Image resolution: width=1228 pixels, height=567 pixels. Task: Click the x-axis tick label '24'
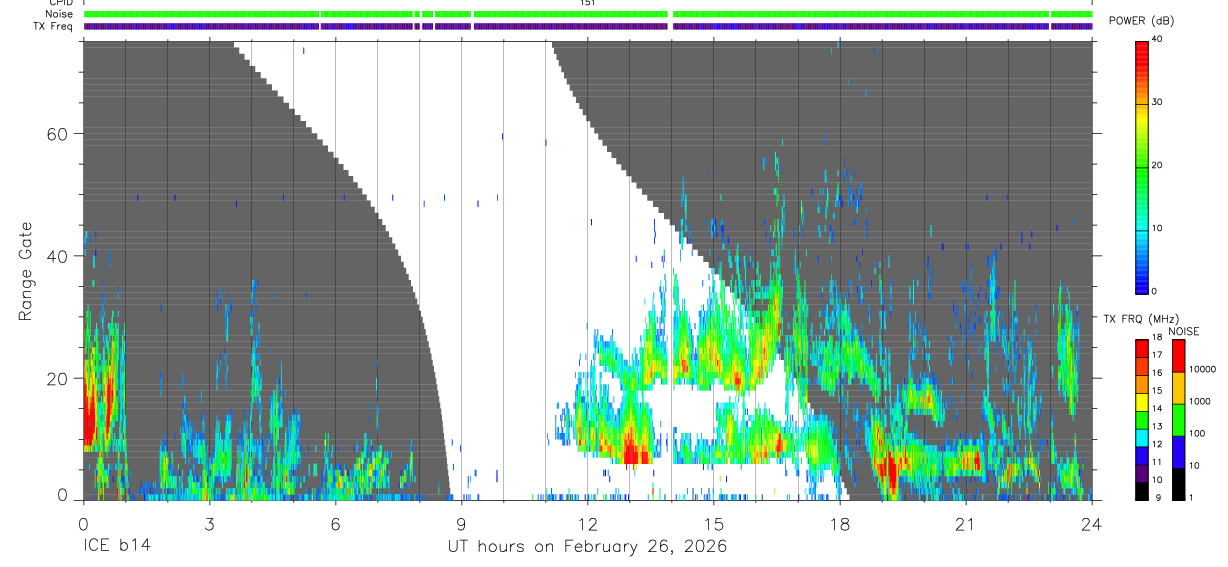click(x=1092, y=523)
